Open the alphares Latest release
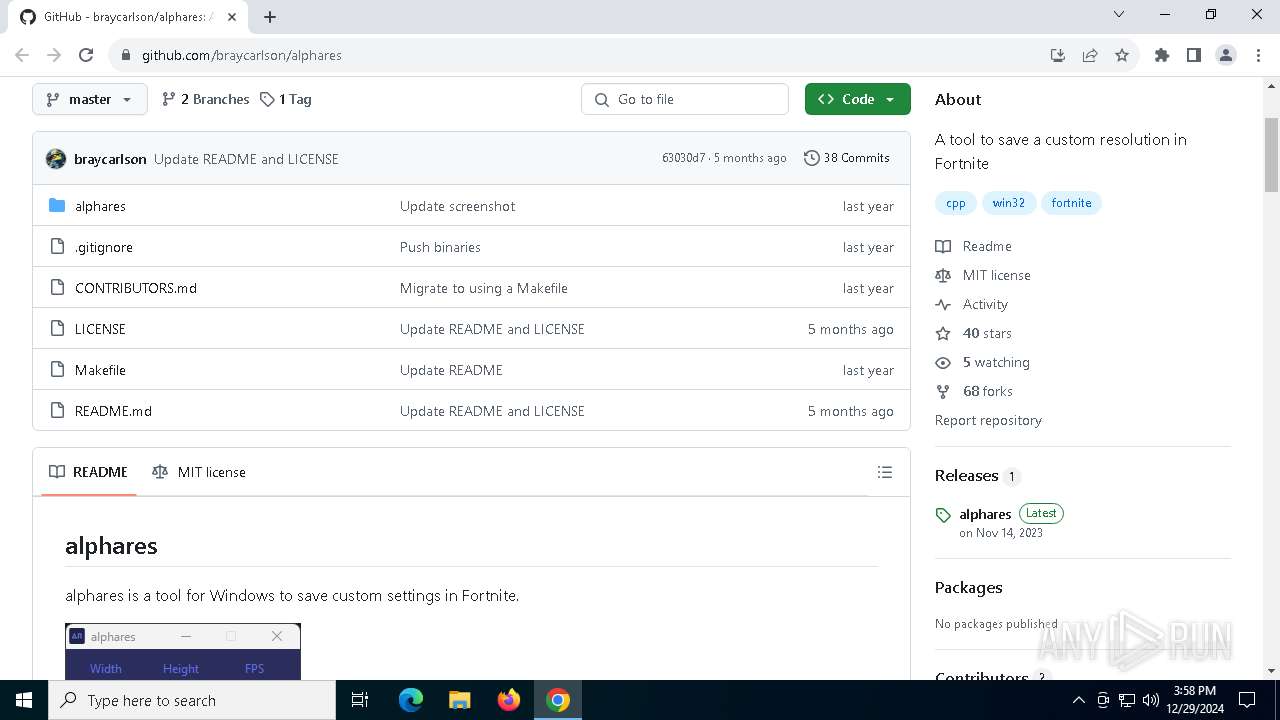Viewport: 1280px width, 720px height. click(x=985, y=514)
